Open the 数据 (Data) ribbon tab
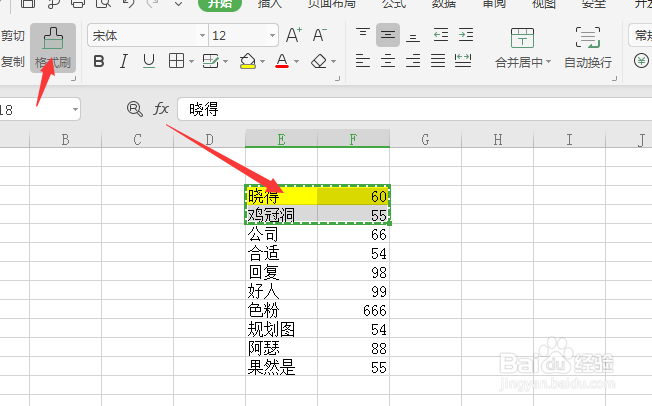Image resolution: width=652 pixels, height=406 pixels. [444, 4]
